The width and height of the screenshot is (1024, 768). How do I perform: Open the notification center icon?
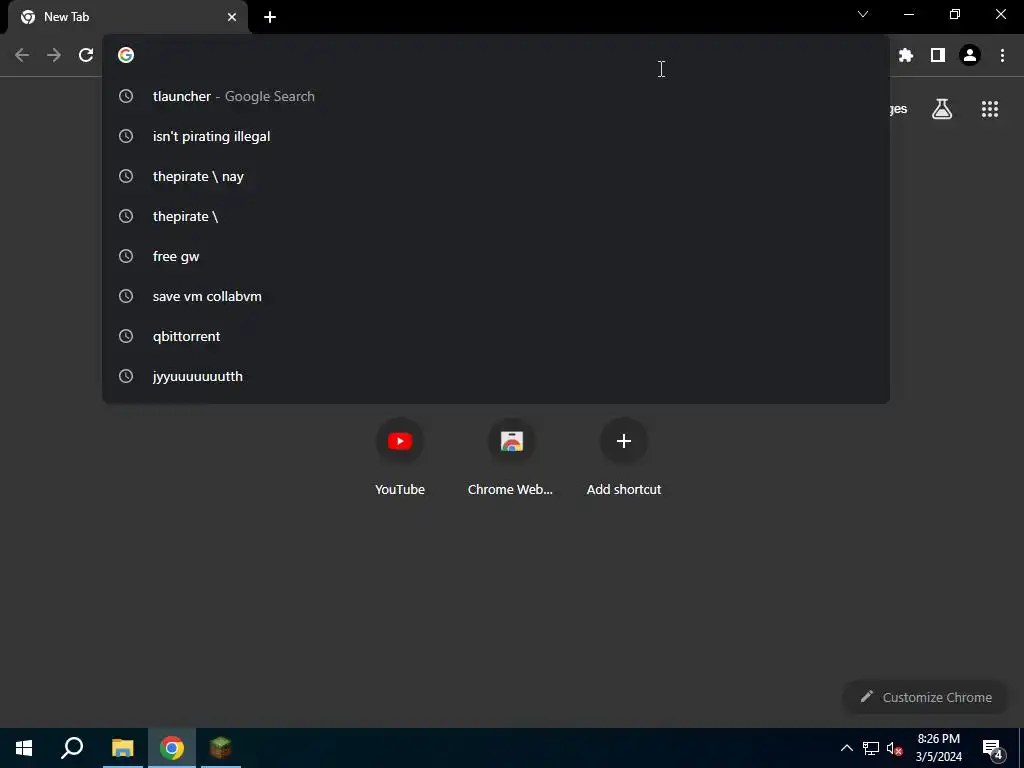(992, 748)
